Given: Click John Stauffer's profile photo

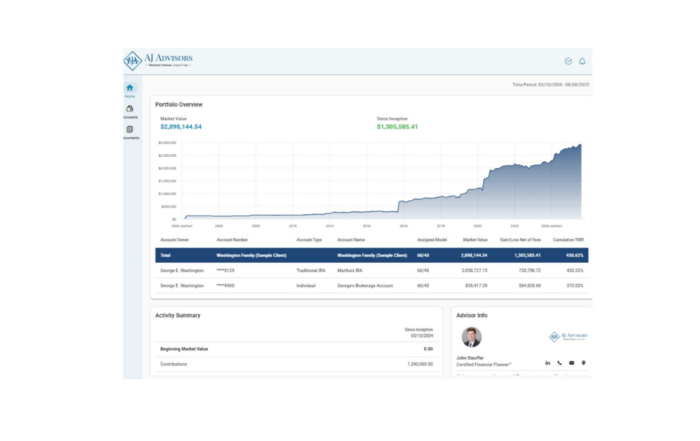Looking at the screenshot, I should 471,337.
